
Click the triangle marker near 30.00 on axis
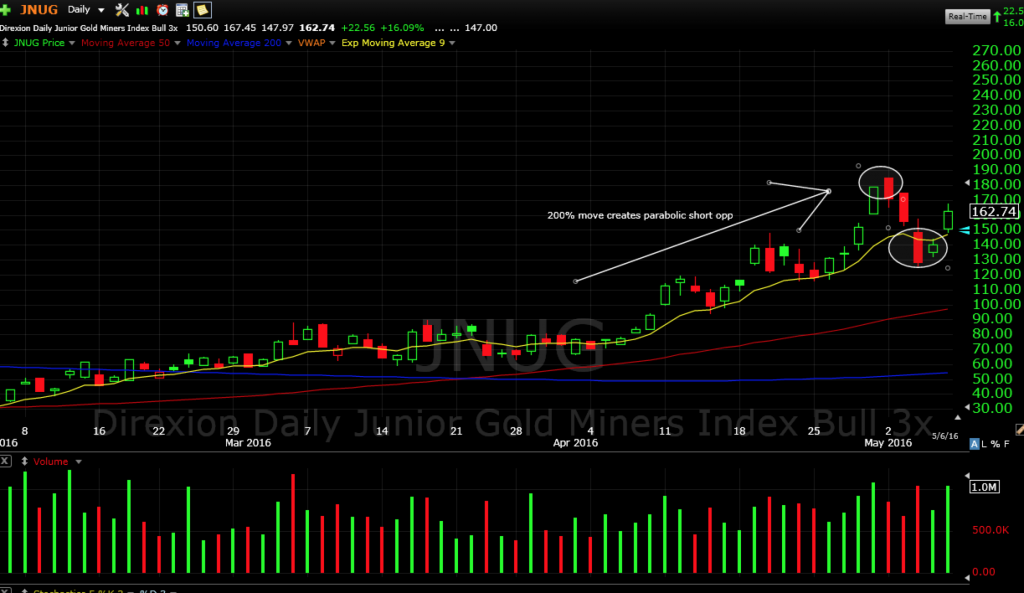click(967, 407)
